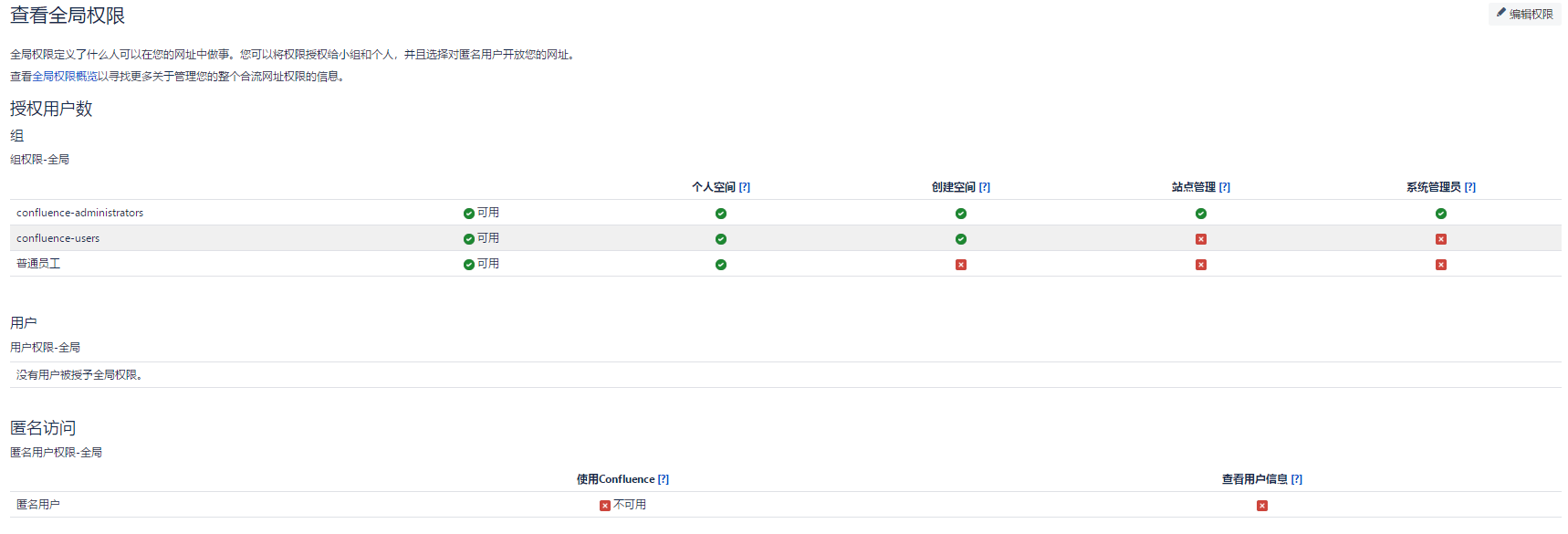Click 普通员工 创建空间 red cross icon

click(961, 265)
